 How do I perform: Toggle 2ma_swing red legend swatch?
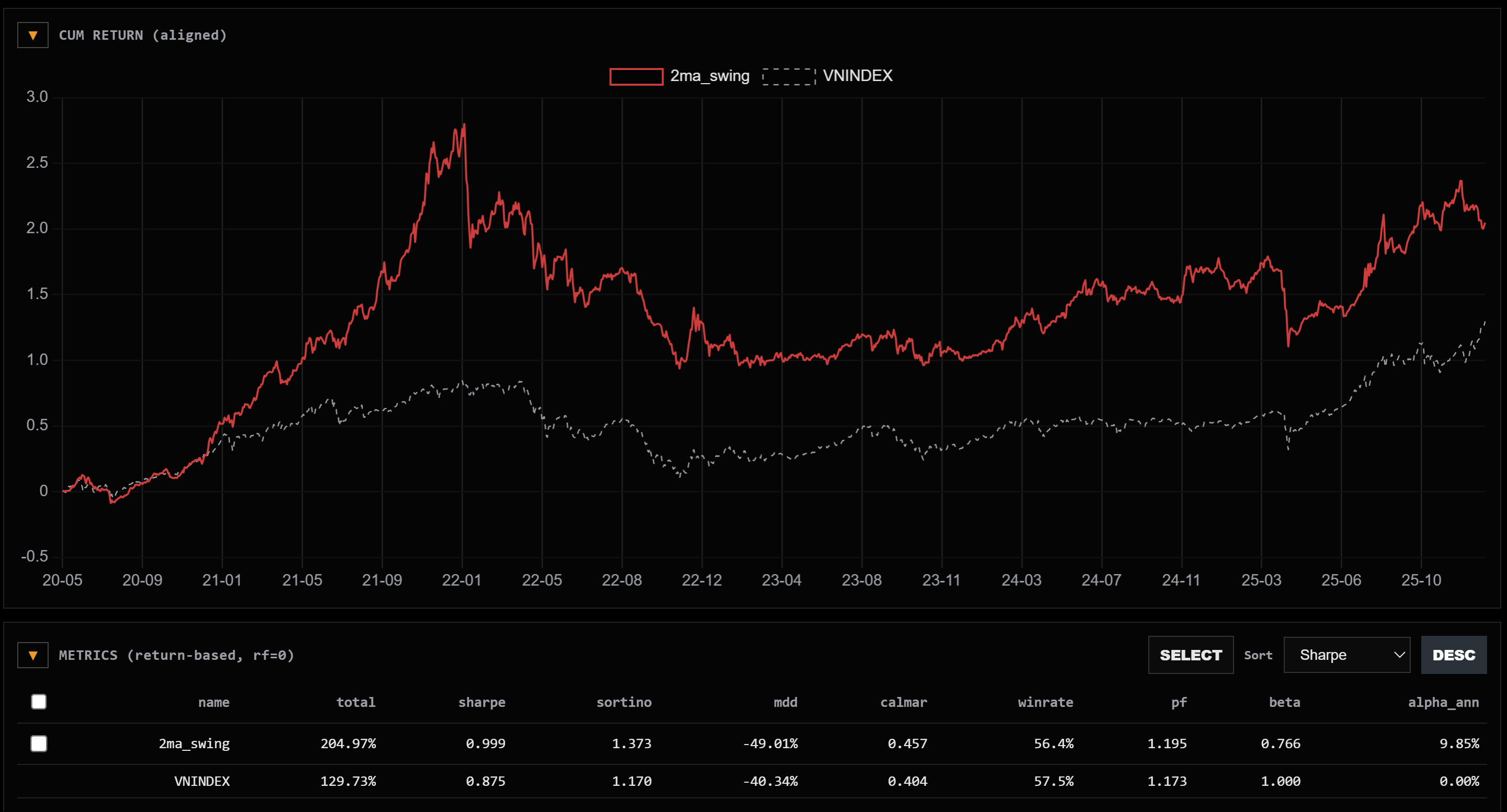point(636,76)
